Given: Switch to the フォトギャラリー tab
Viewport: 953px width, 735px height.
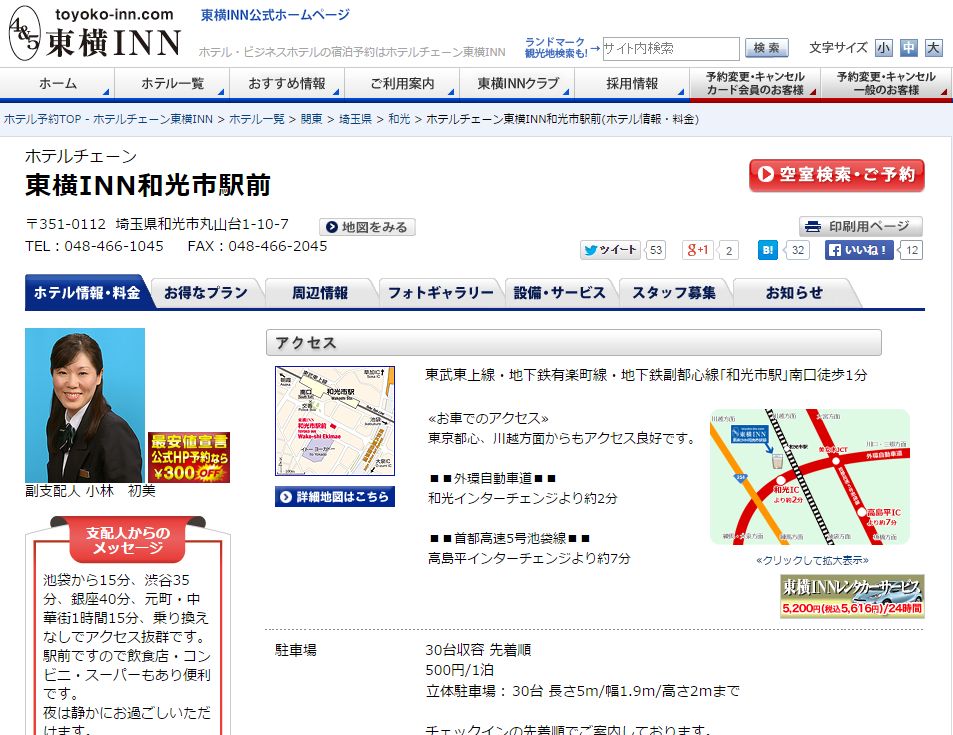Looking at the screenshot, I should [x=441, y=293].
